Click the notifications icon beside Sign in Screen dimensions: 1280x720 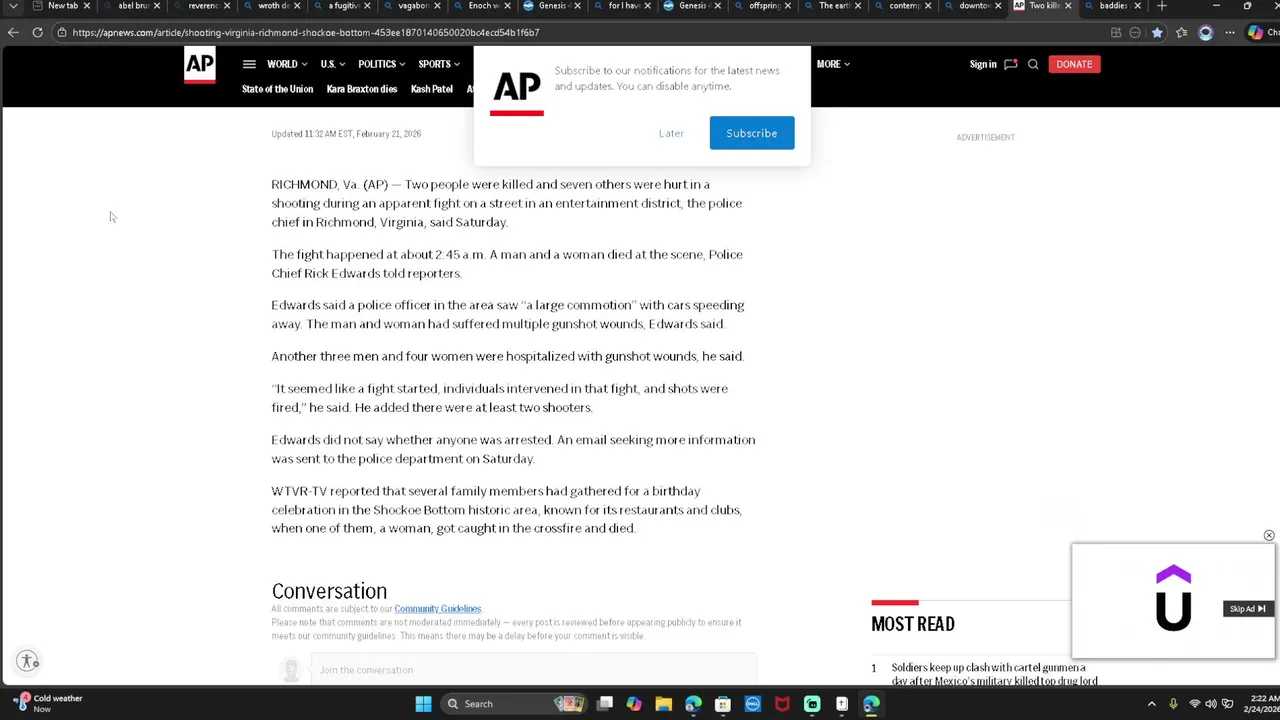[x=1010, y=64]
